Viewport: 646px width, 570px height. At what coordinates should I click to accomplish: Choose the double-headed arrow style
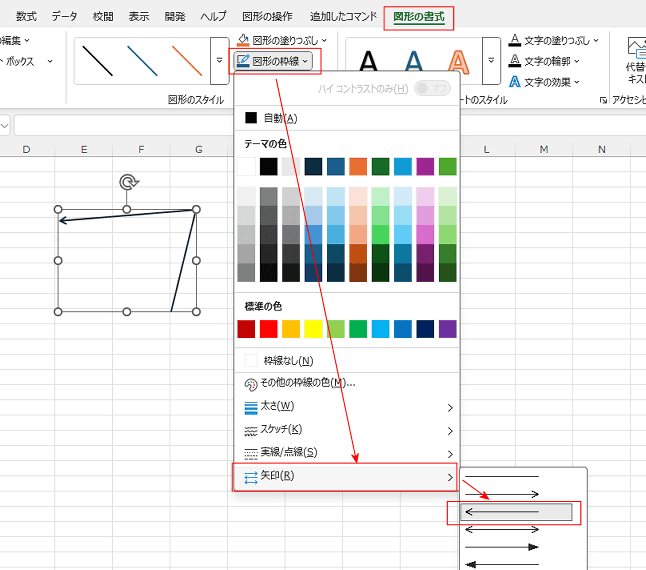click(502, 530)
